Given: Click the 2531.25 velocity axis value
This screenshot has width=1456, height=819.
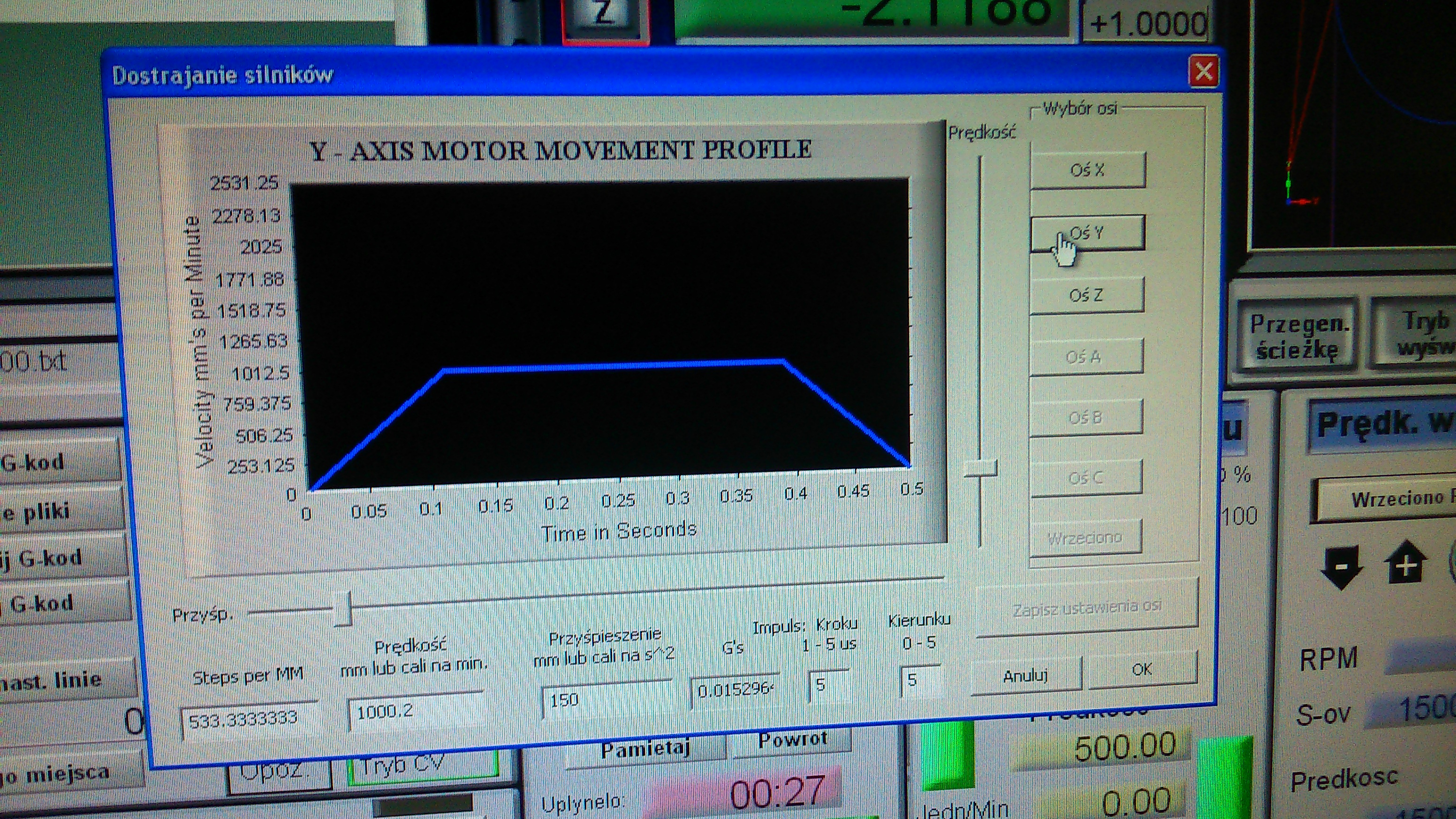Looking at the screenshot, I should [244, 182].
